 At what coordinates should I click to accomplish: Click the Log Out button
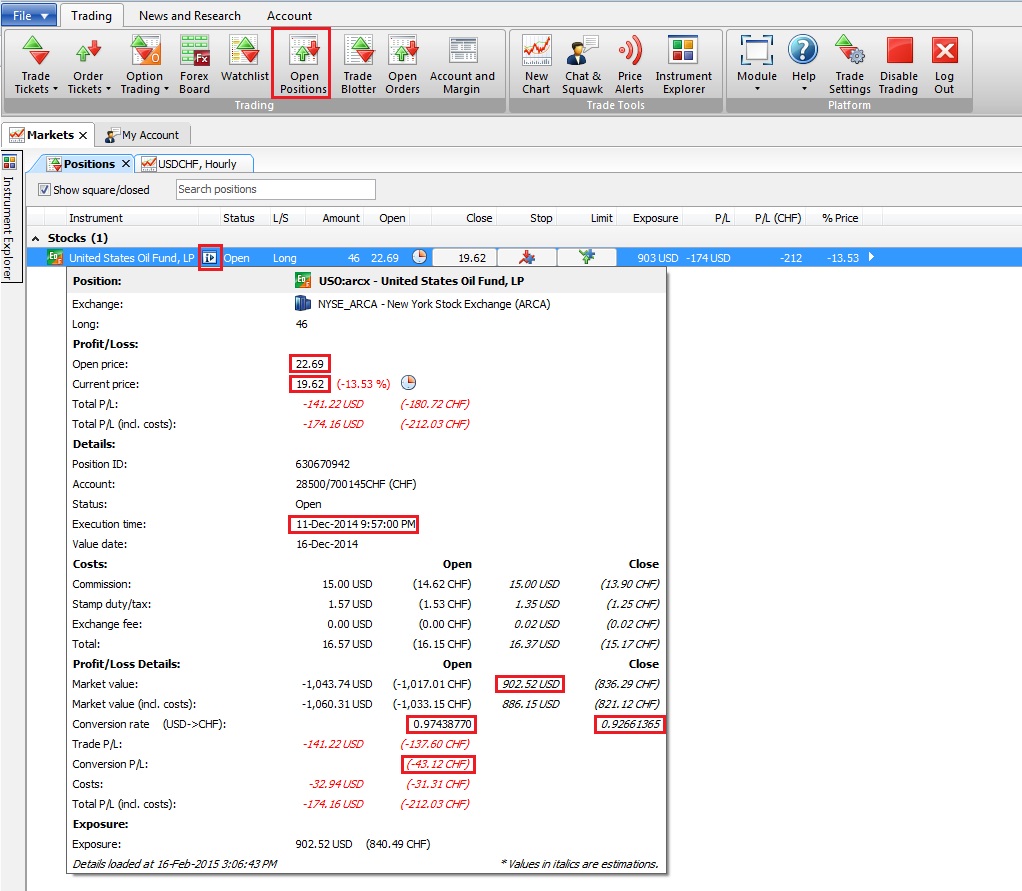pyautogui.click(x=944, y=65)
